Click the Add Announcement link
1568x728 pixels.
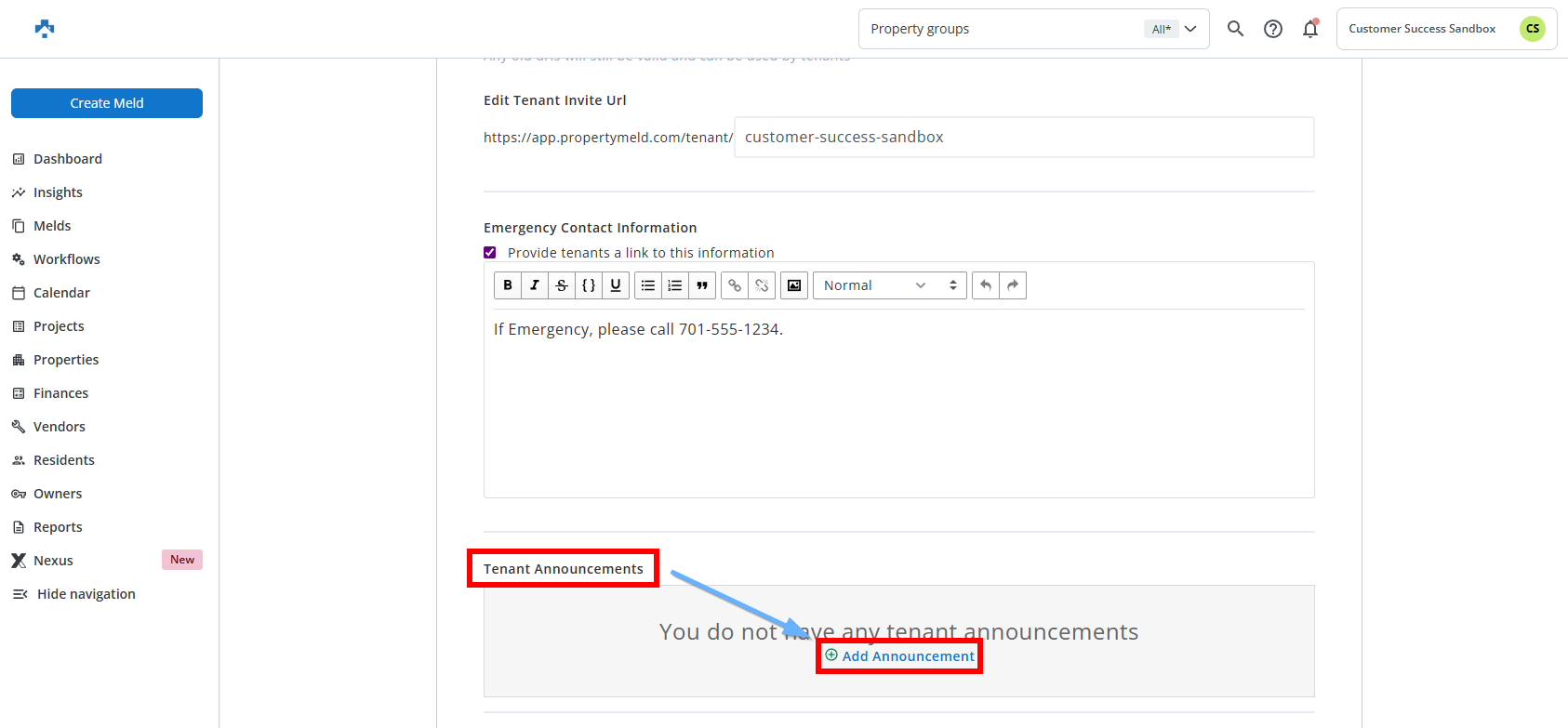[908, 656]
